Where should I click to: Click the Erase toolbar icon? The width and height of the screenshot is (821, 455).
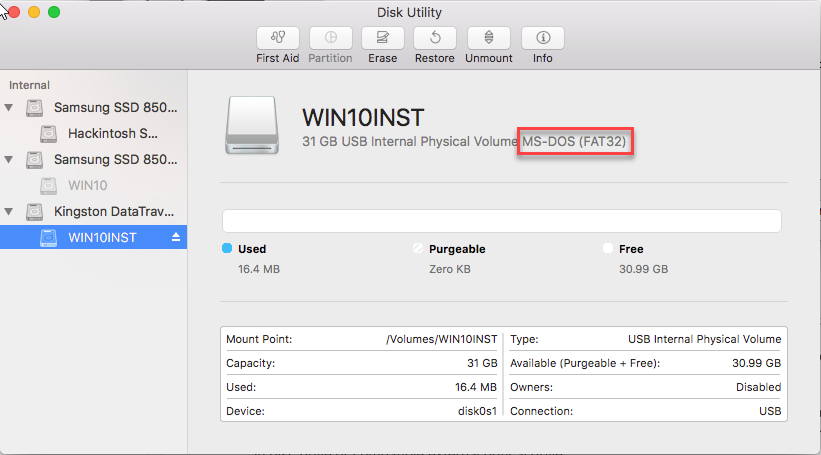pyautogui.click(x=382, y=38)
